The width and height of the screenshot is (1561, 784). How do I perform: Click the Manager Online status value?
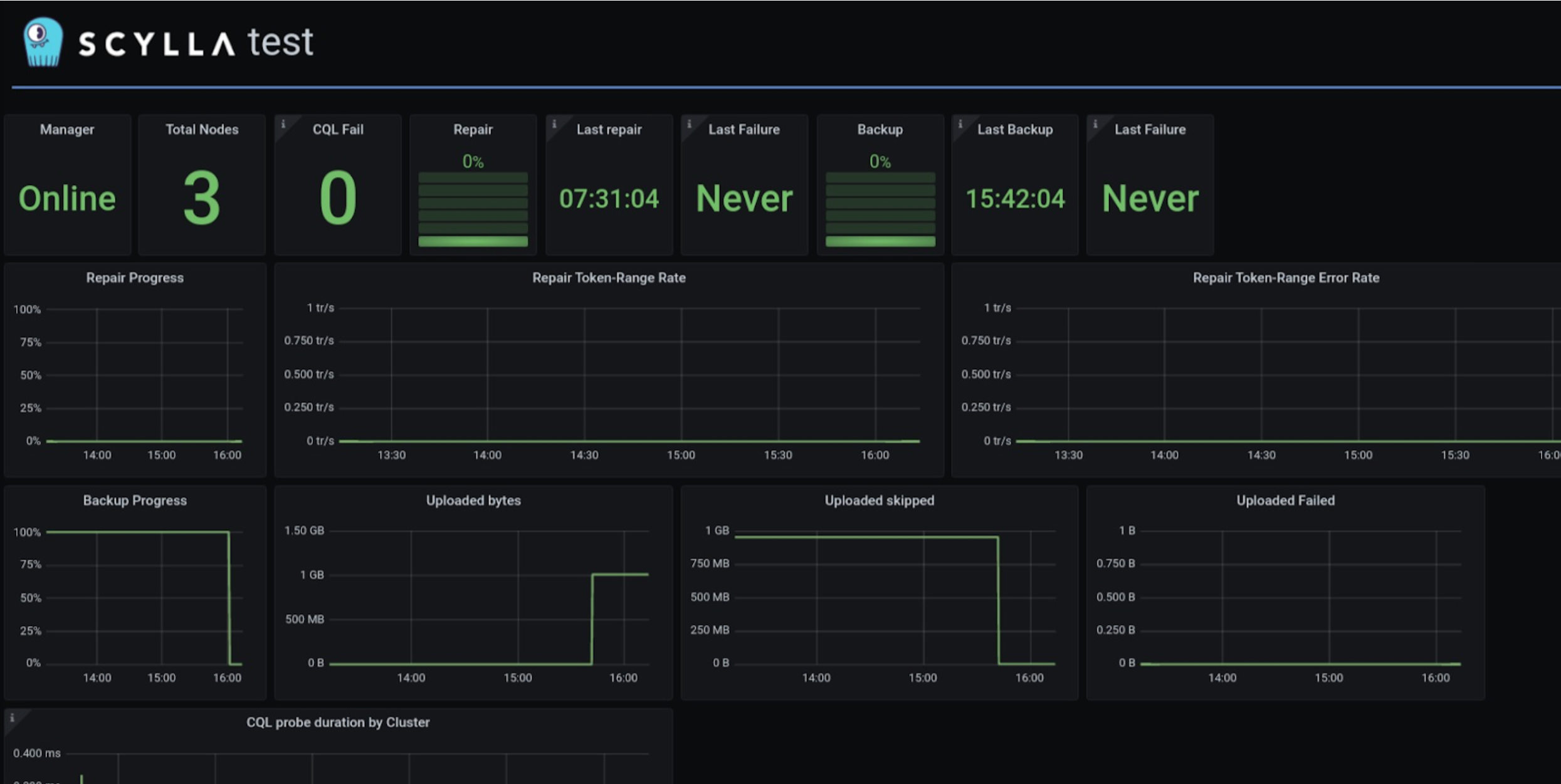(67, 199)
